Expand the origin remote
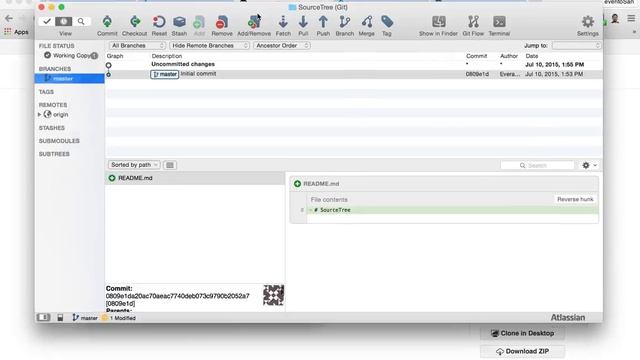640x360 pixels. tap(40, 115)
